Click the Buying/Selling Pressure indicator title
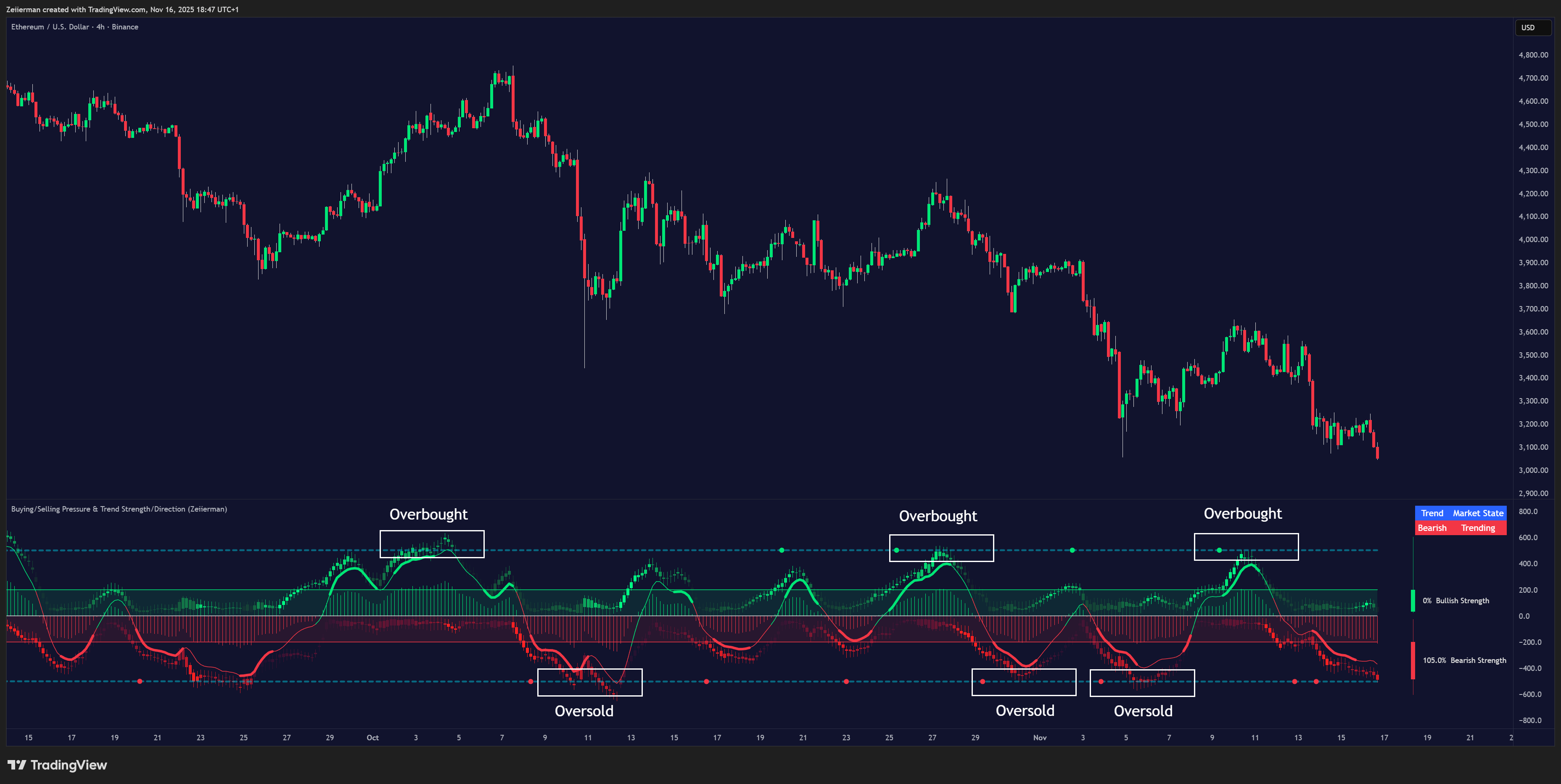 119,509
